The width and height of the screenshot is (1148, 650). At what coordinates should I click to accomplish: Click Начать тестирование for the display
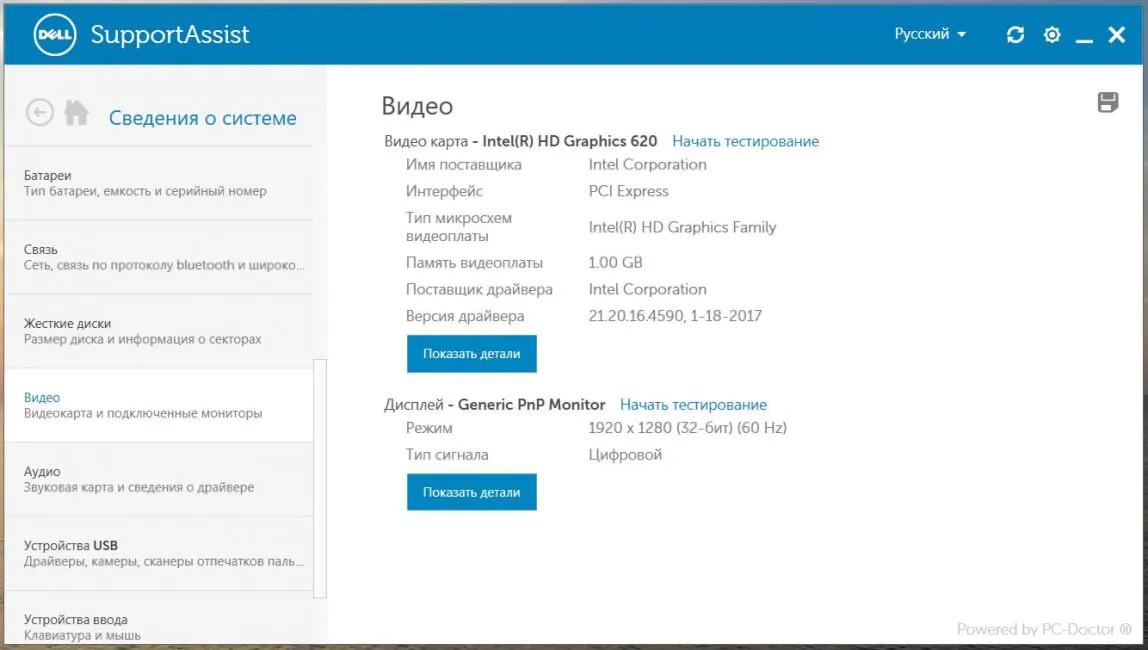pyautogui.click(x=693, y=405)
